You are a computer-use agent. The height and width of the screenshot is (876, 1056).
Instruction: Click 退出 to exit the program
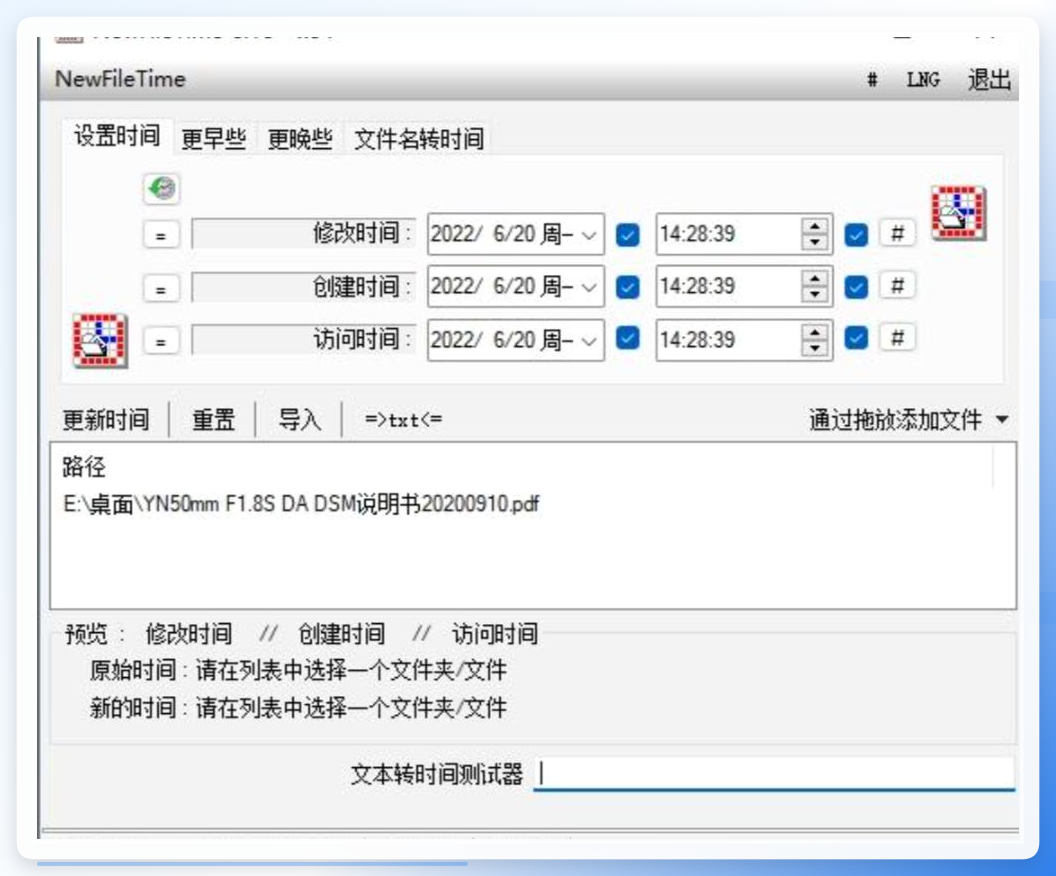[989, 80]
